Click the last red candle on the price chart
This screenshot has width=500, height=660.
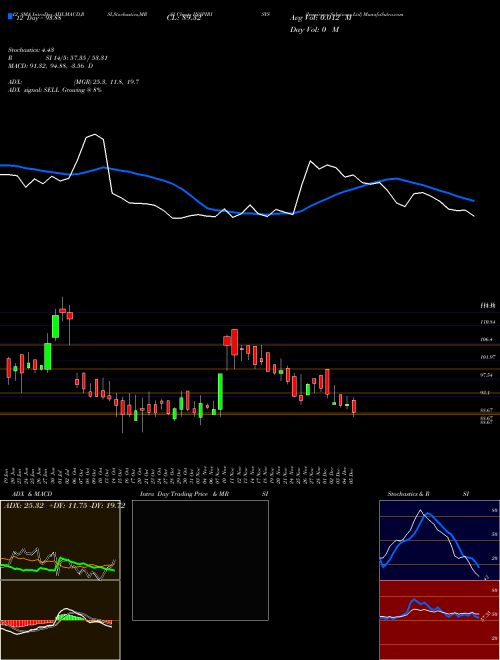pyautogui.click(x=354, y=407)
